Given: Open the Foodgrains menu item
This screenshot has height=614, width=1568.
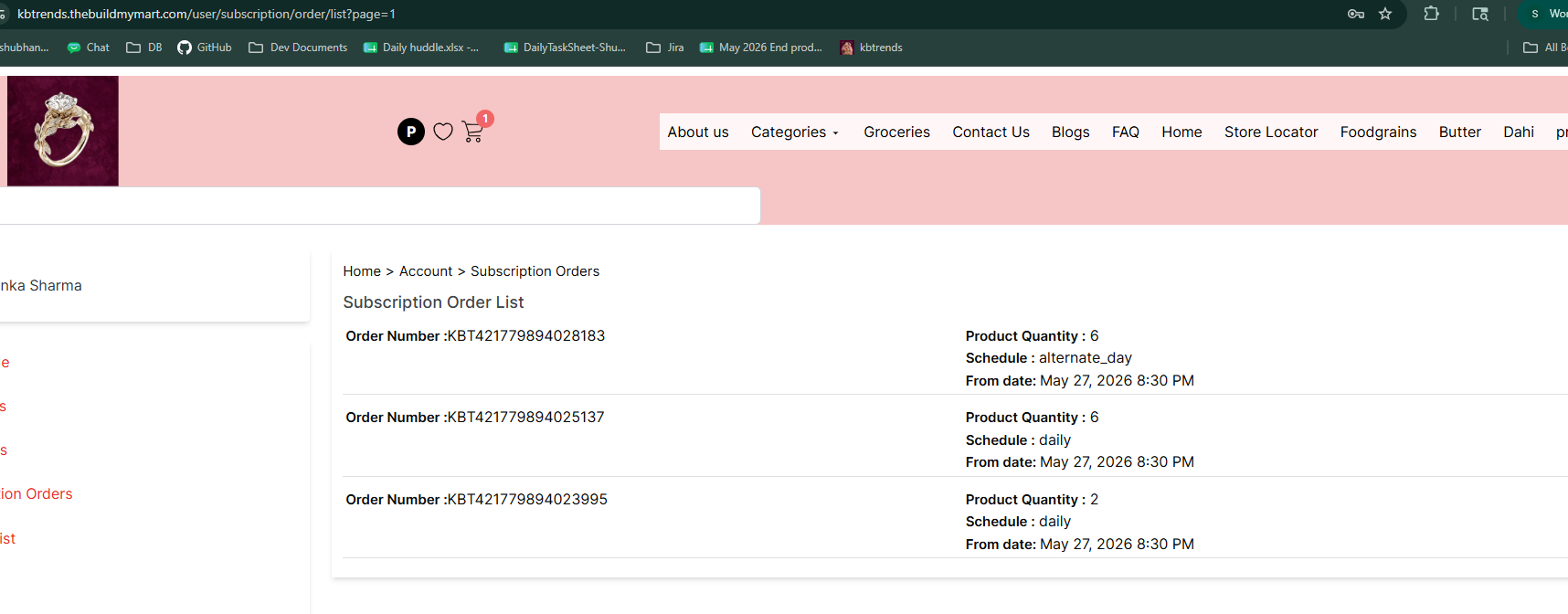Looking at the screenshot, I should [1378, 132].
